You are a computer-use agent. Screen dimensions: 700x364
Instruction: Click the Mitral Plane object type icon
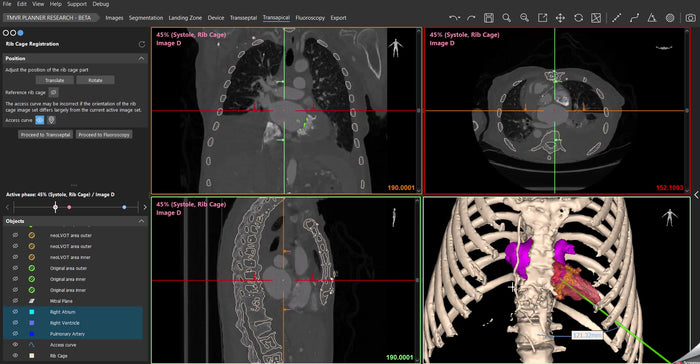(x=32, y=301)
